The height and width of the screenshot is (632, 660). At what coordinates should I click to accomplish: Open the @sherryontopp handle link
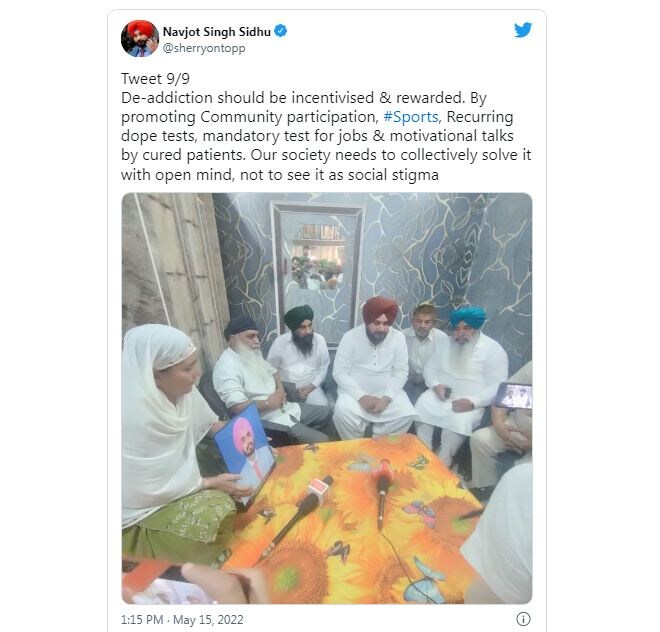204,48
